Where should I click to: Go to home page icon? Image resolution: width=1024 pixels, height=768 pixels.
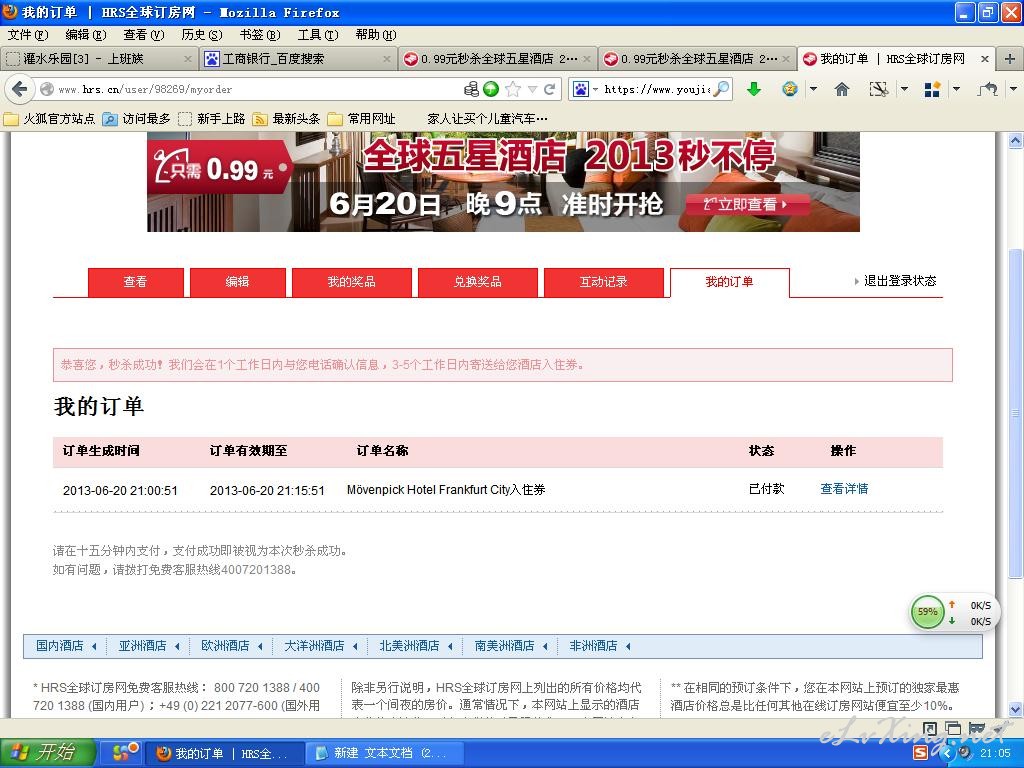842,89
